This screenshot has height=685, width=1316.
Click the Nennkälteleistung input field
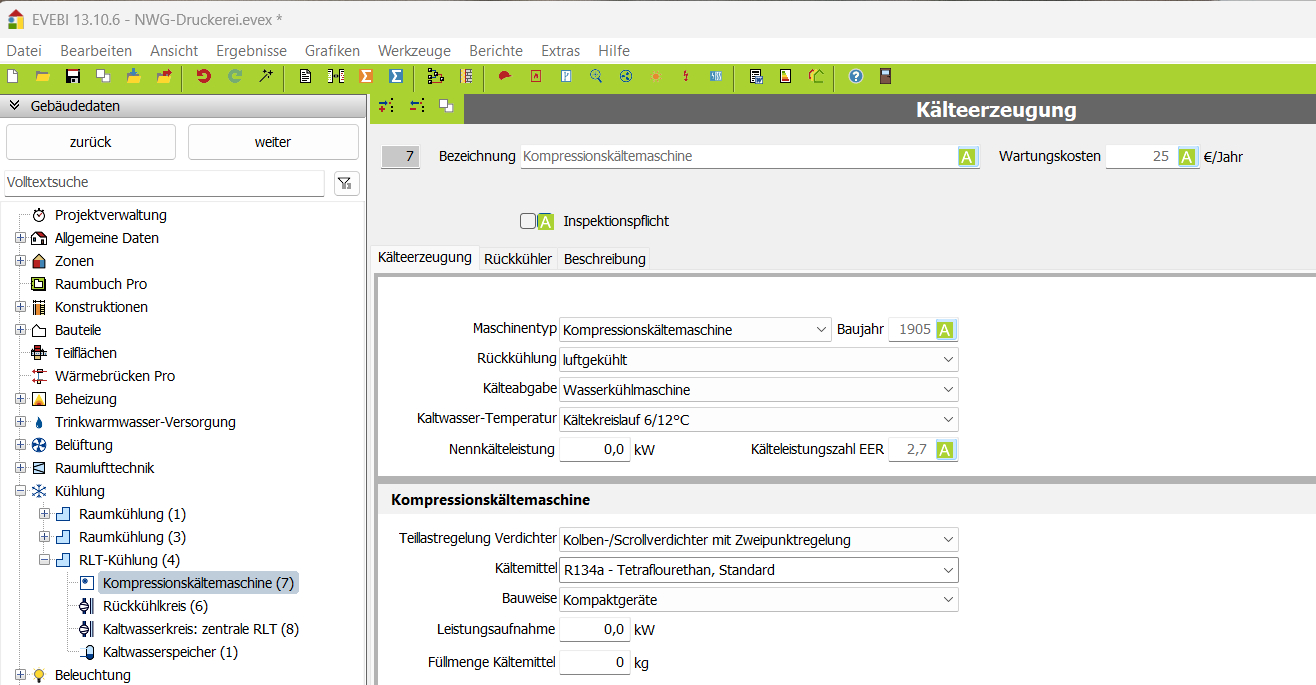594,450
